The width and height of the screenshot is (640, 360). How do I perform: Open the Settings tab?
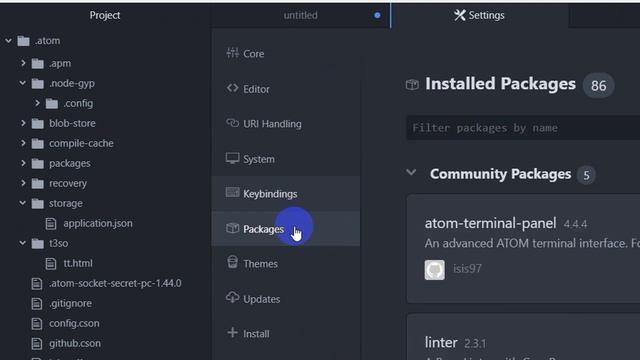coord(480,16)
